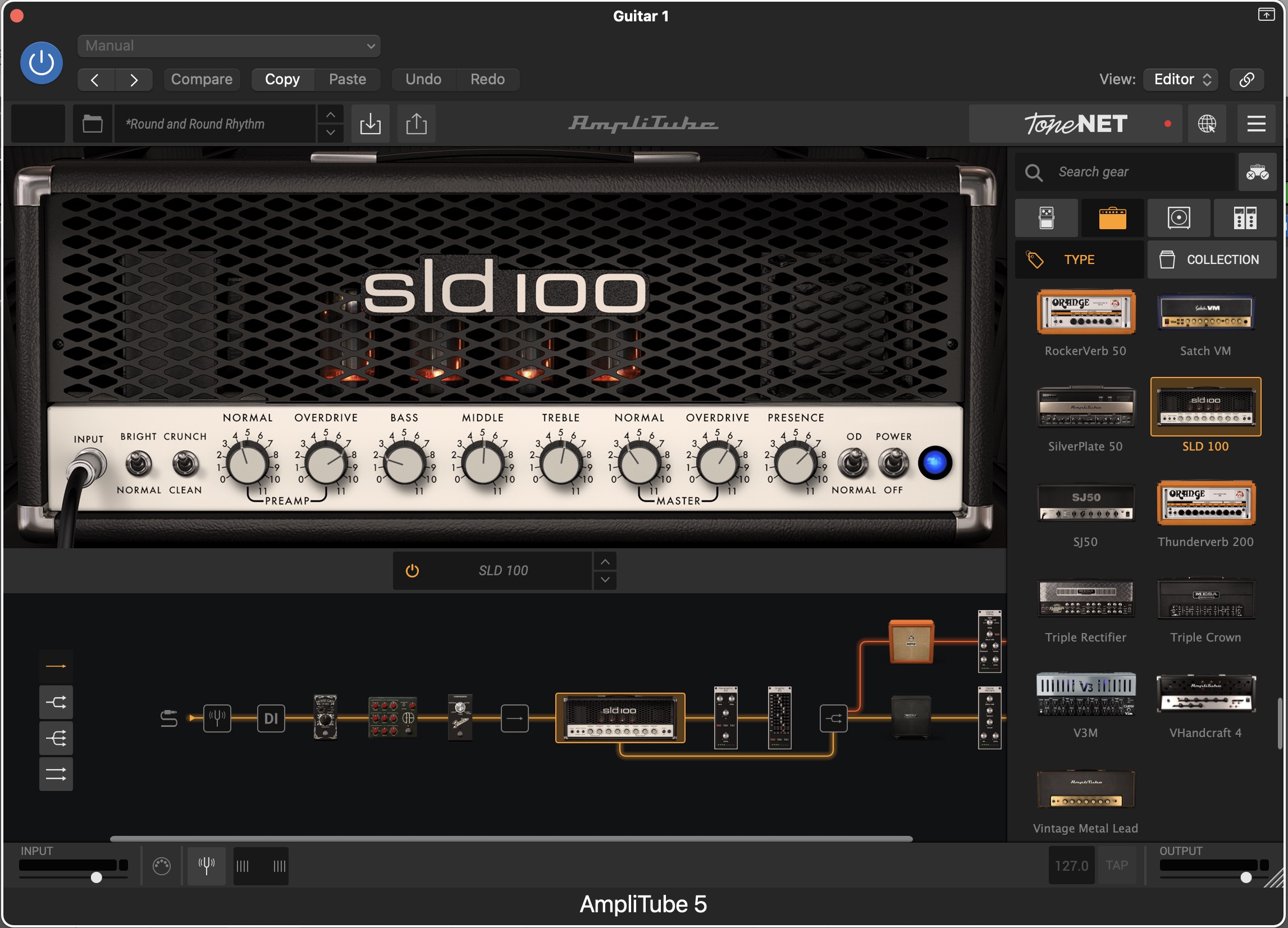Click the globe web icon

coord(1207,124)
